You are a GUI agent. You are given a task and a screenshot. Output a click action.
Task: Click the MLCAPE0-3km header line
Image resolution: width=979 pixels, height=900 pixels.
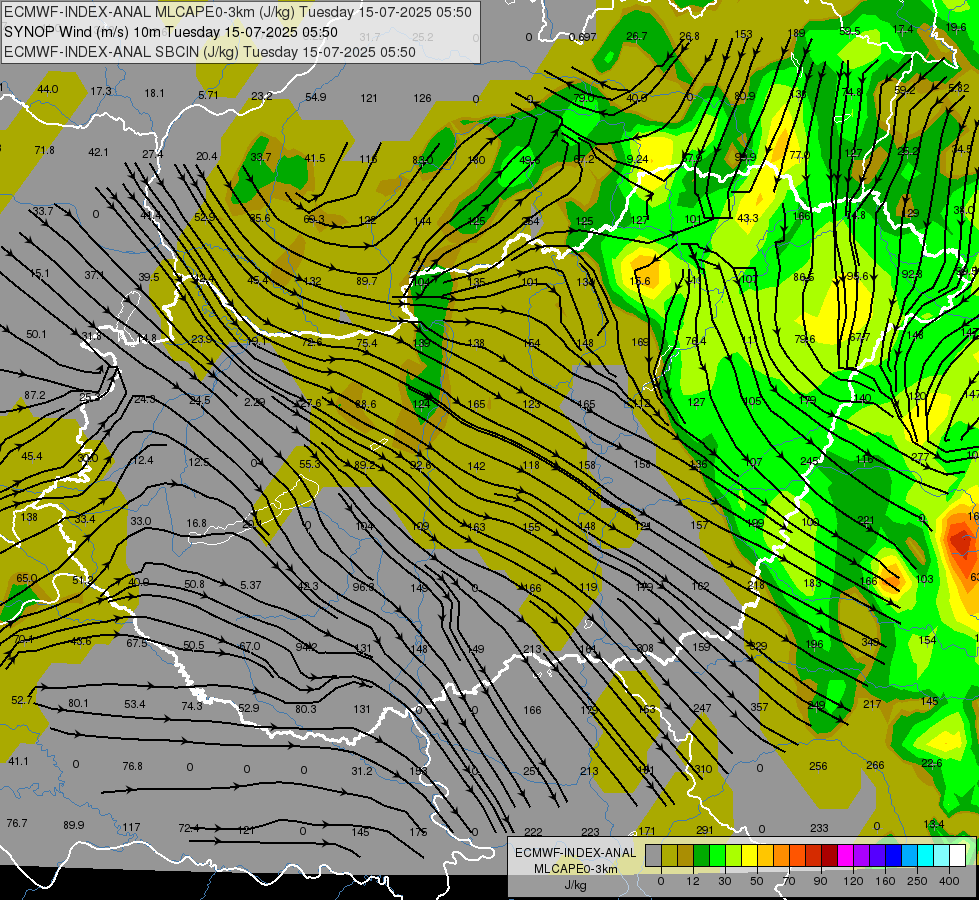click(x=238, y=12)
